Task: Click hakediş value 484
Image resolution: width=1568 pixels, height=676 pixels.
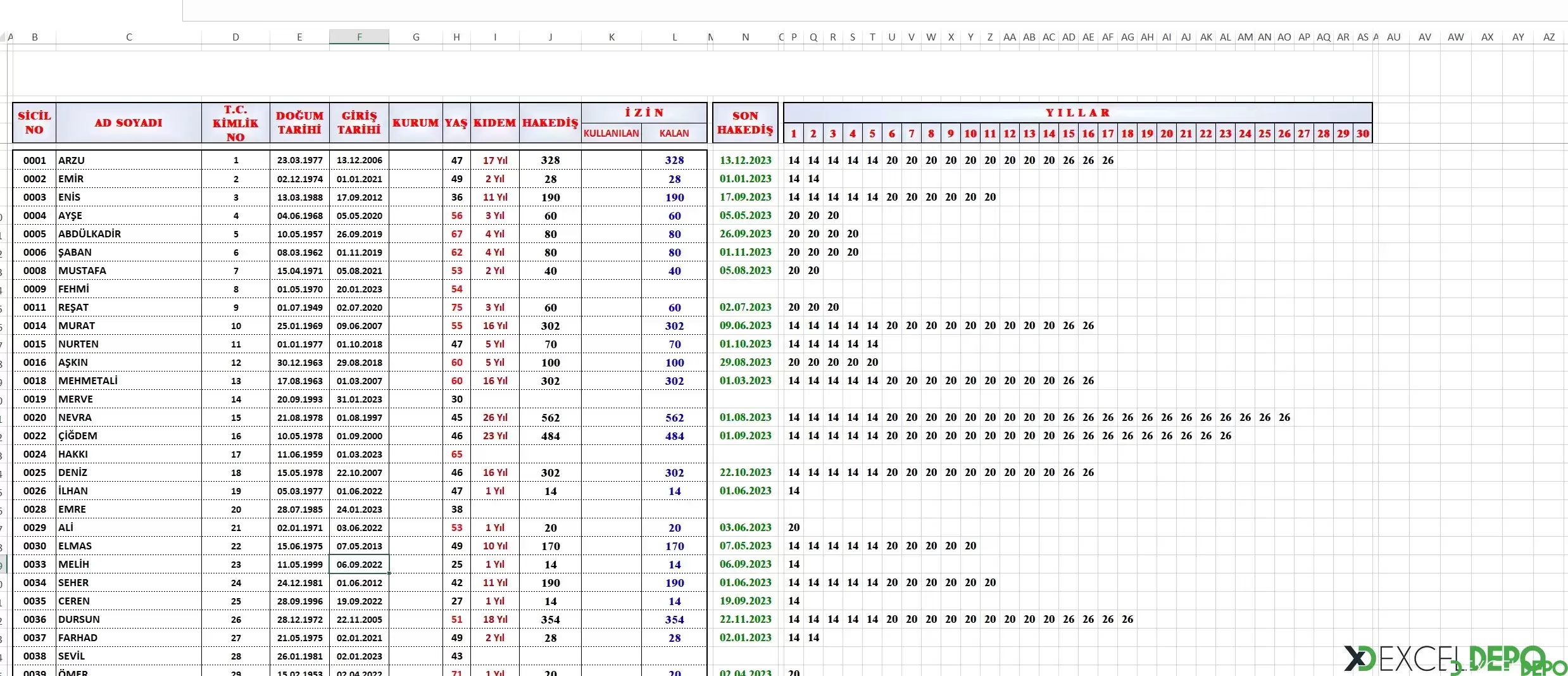Action: pos(550,435)
